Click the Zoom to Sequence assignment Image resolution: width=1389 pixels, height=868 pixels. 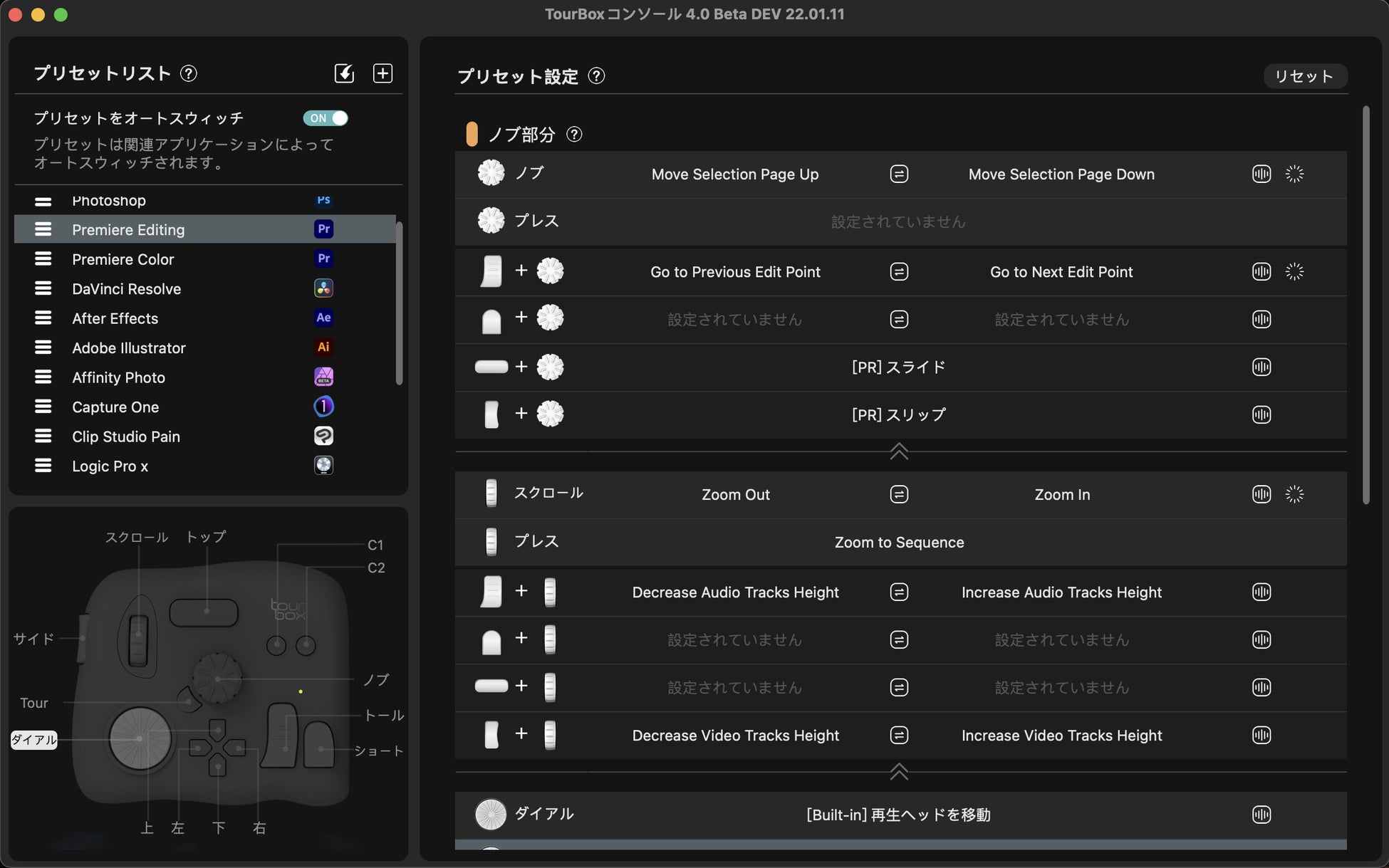[899, 543]
